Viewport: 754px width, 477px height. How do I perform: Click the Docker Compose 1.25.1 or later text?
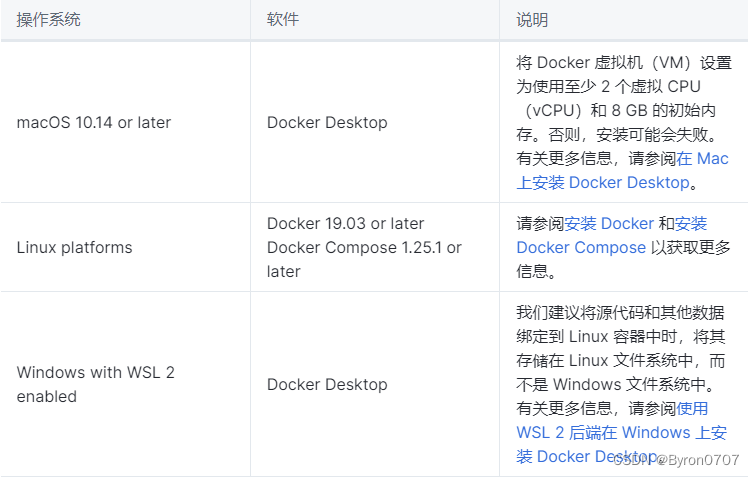[x=364, y=260]
